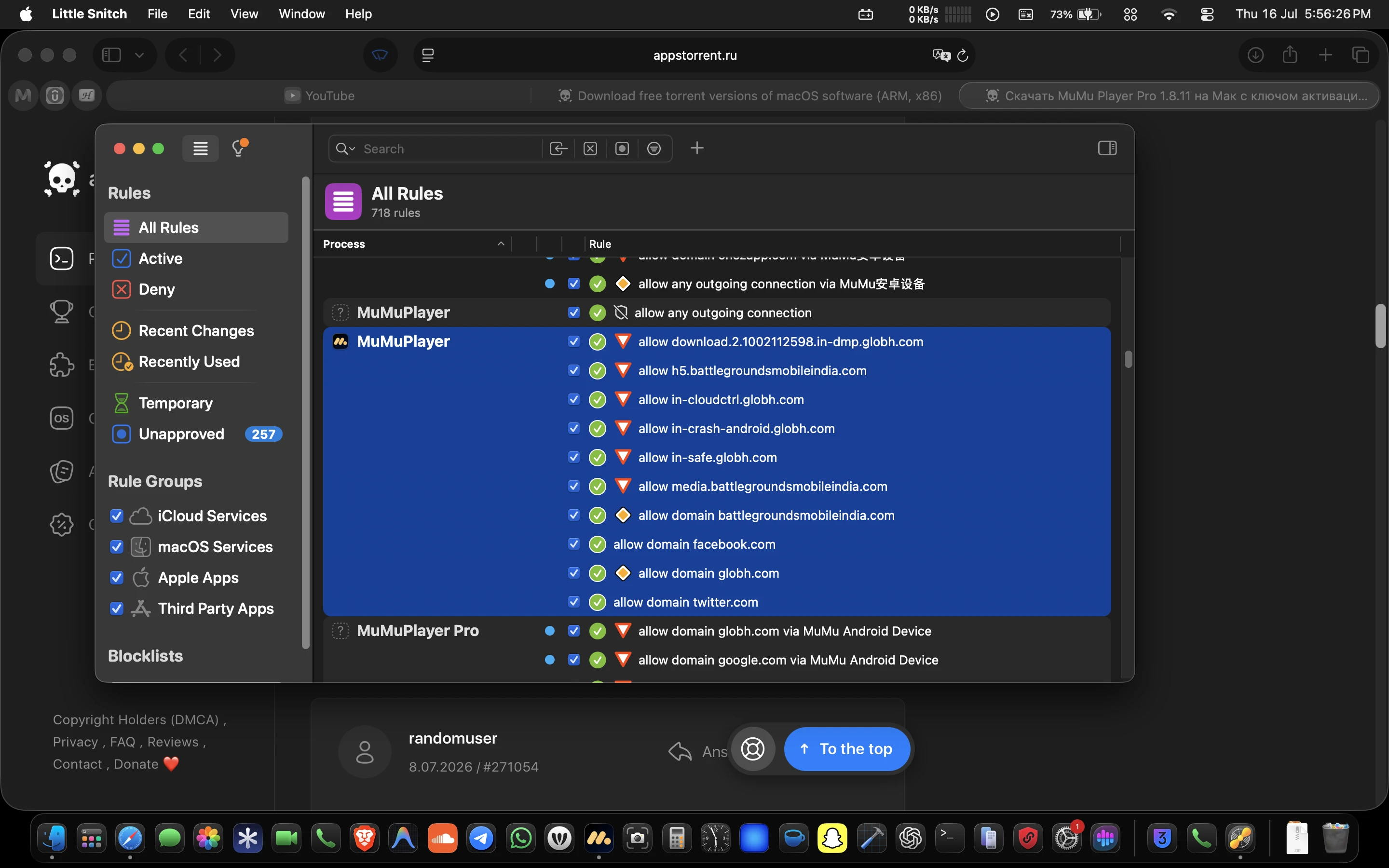Select the Deny rules filter in sidebar
Image resolution: width=1389 pixels, height=868 pixels.
point(196,289)
